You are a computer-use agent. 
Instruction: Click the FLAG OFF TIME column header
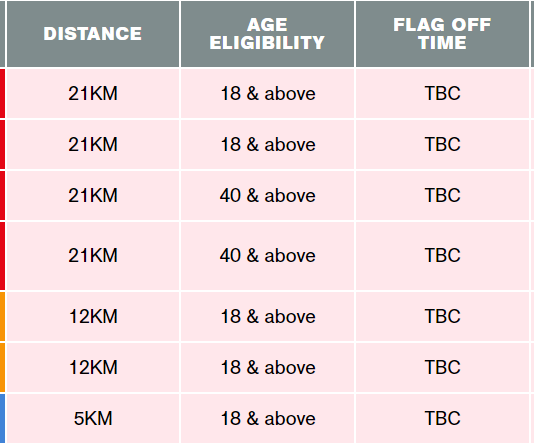point(442,34)
